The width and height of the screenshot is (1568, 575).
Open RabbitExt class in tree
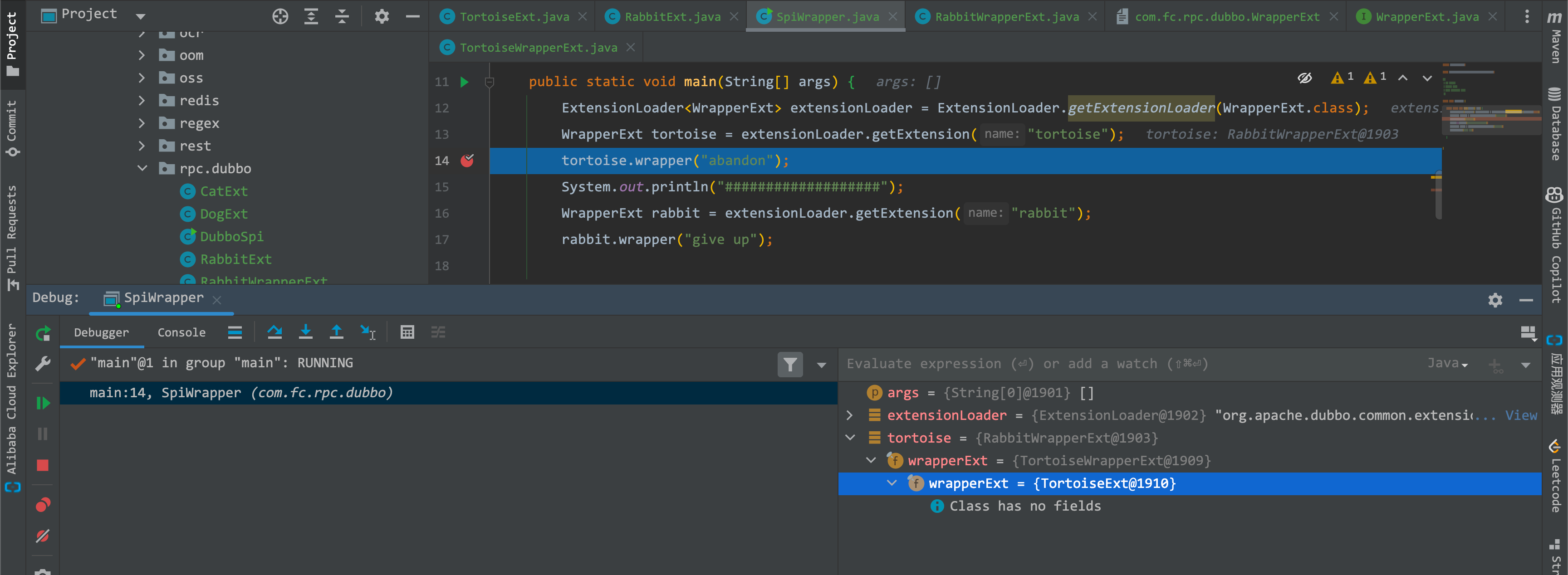[235, 260]
